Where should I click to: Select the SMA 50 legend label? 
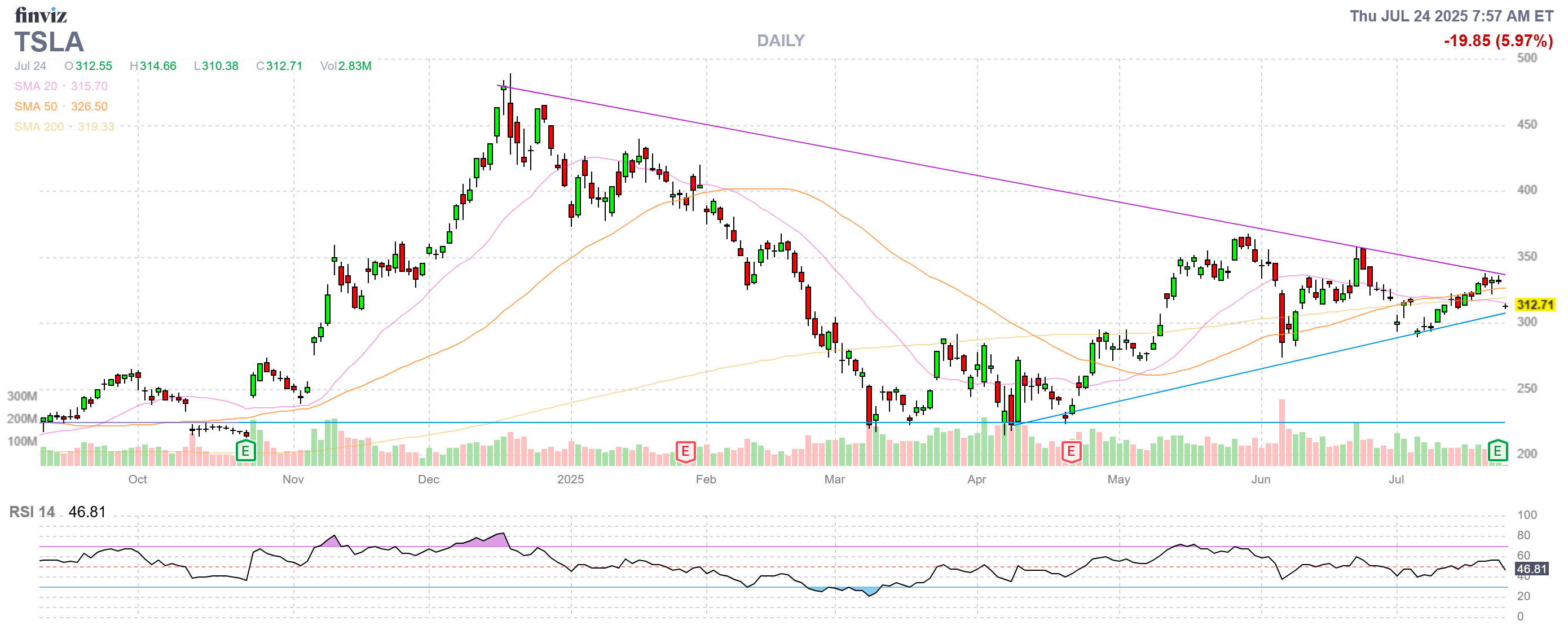(x=36, y=107)
